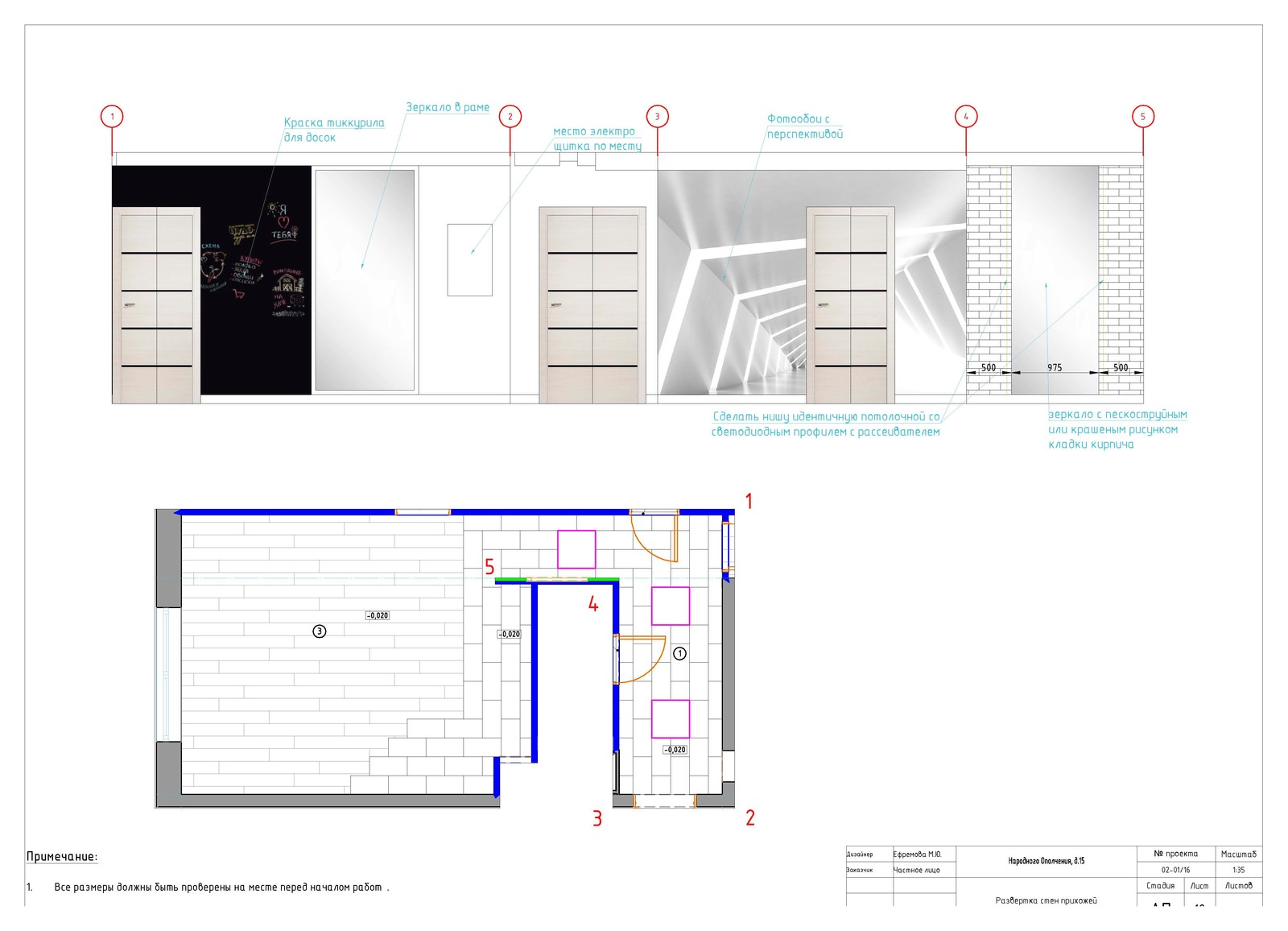The height and width of the screenshot is (931, 1288).
Task: Click the red circled axis marker 1
Action: 112,117
